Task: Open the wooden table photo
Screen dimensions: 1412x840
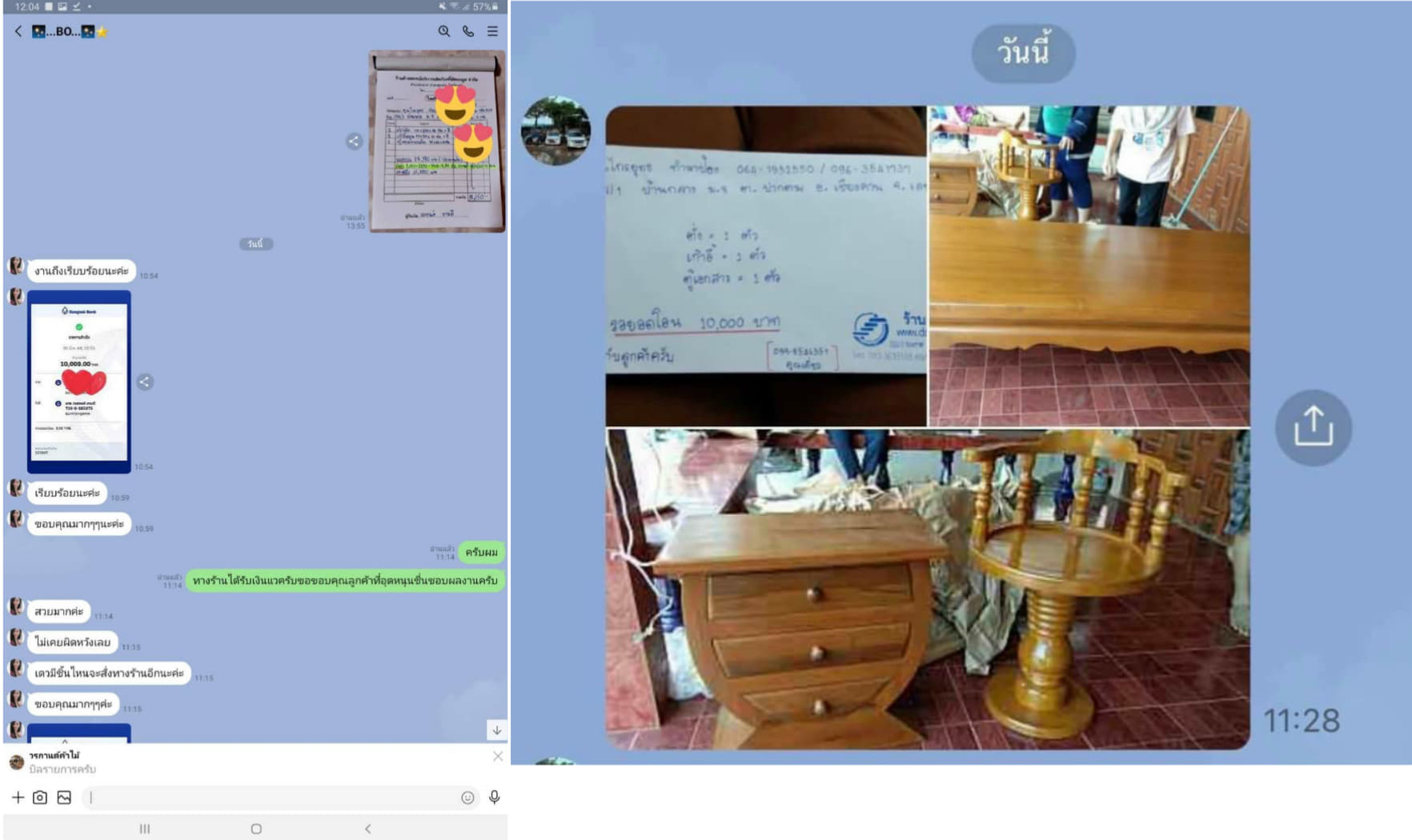Action: point(1089,266)
